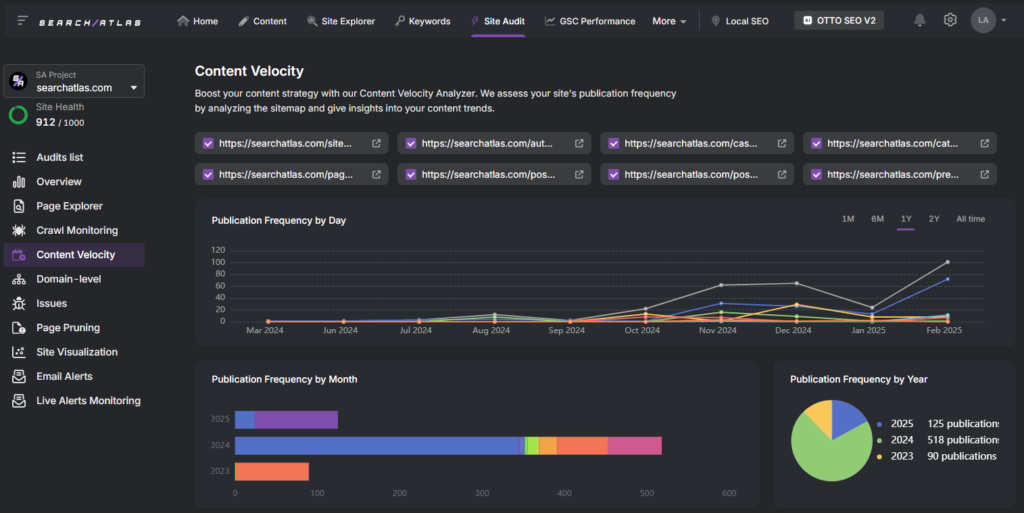Click the Live Alerts Monitoring icon

[19, 401]
